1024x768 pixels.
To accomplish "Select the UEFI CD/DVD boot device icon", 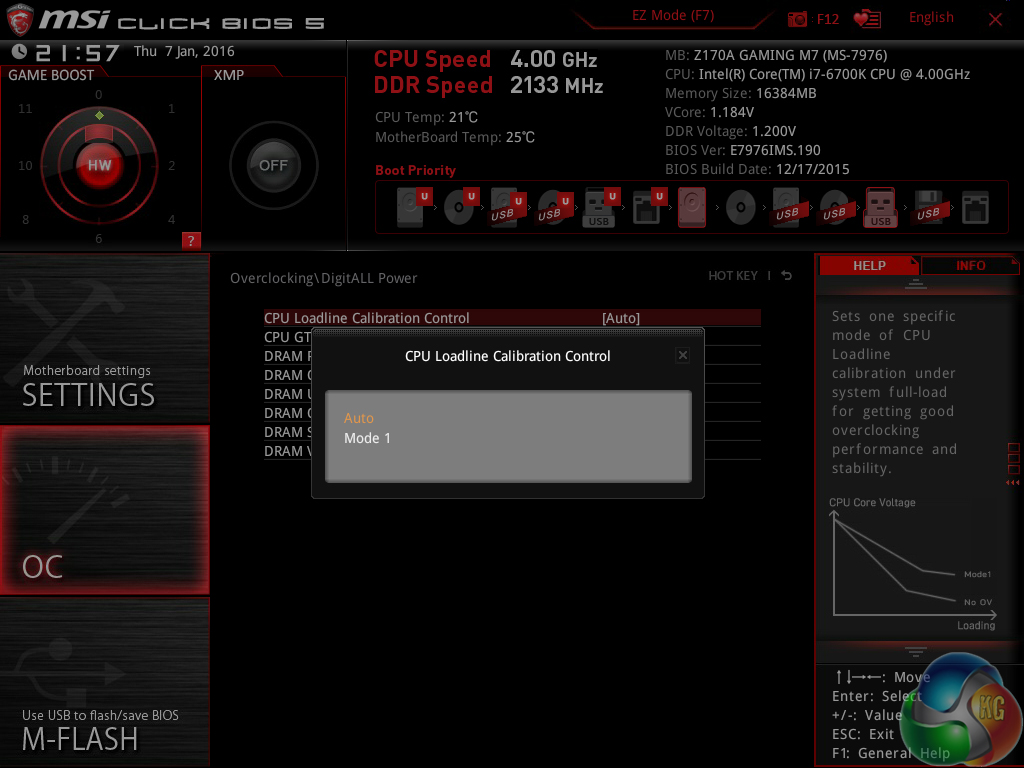I will tap(460, 207).
